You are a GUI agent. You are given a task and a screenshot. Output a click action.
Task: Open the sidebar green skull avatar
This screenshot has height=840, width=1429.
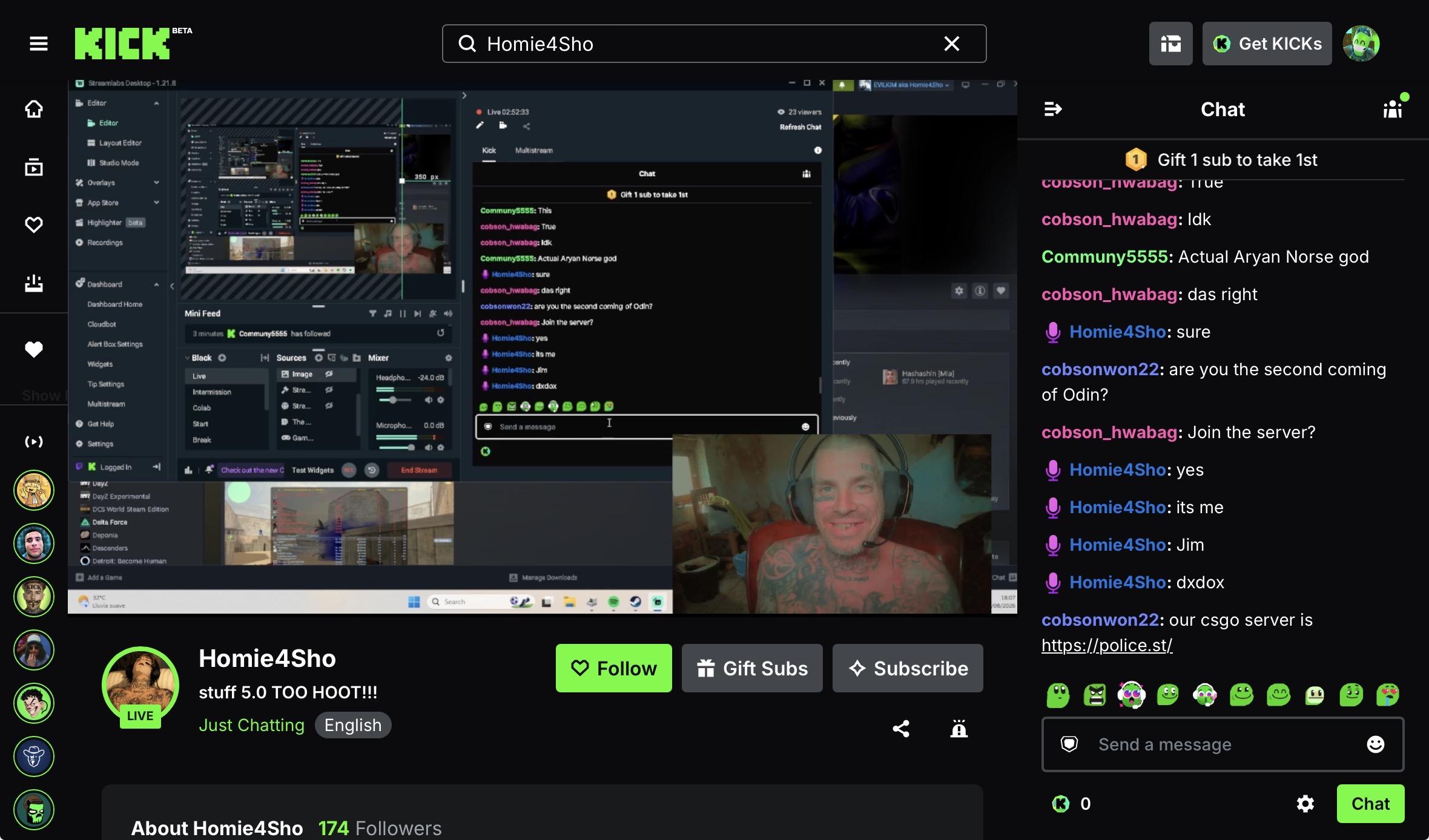34,810
